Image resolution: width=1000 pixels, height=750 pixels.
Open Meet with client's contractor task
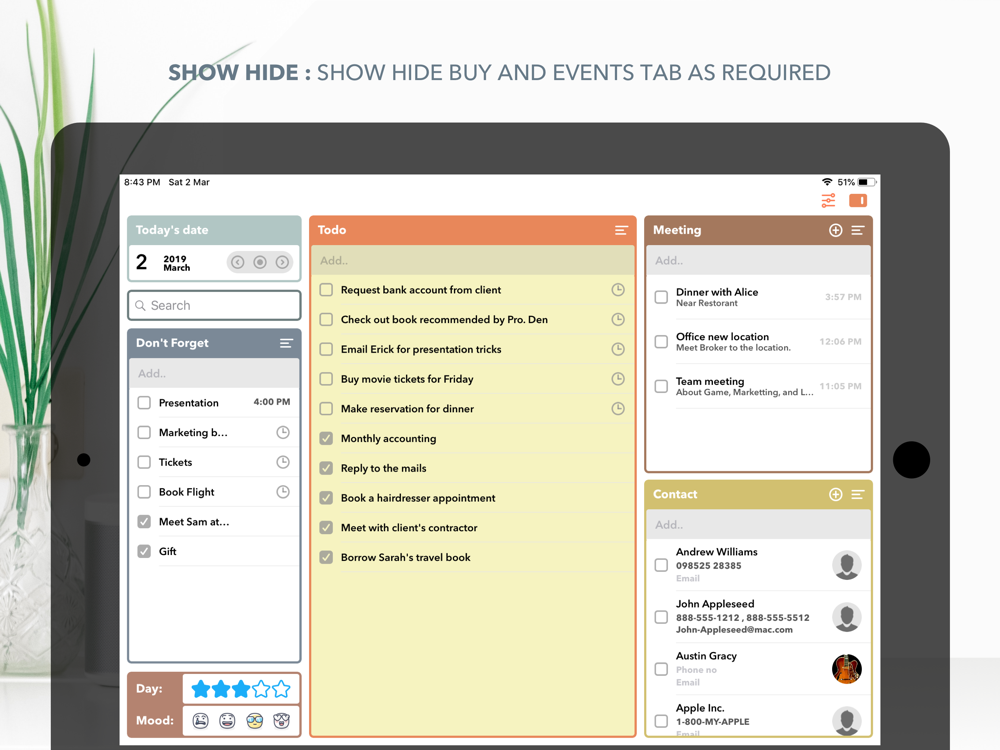pyautogui.click(x=473, y=527)
